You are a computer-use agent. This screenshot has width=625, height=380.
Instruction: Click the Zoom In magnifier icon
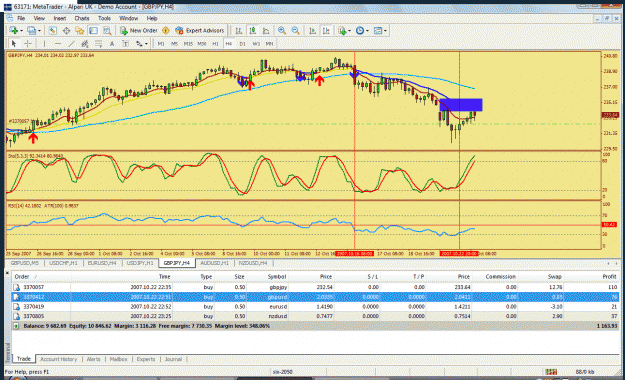(x=282, y=30)
